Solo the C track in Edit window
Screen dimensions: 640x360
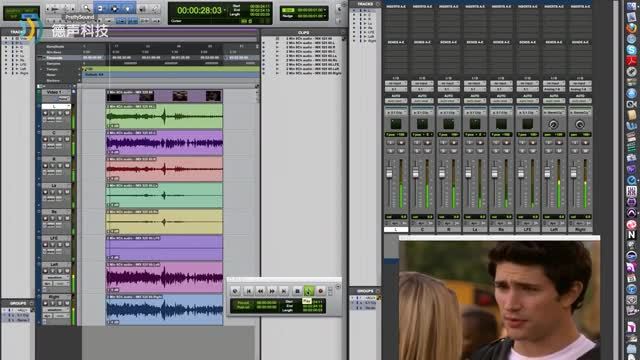(60, 140)
